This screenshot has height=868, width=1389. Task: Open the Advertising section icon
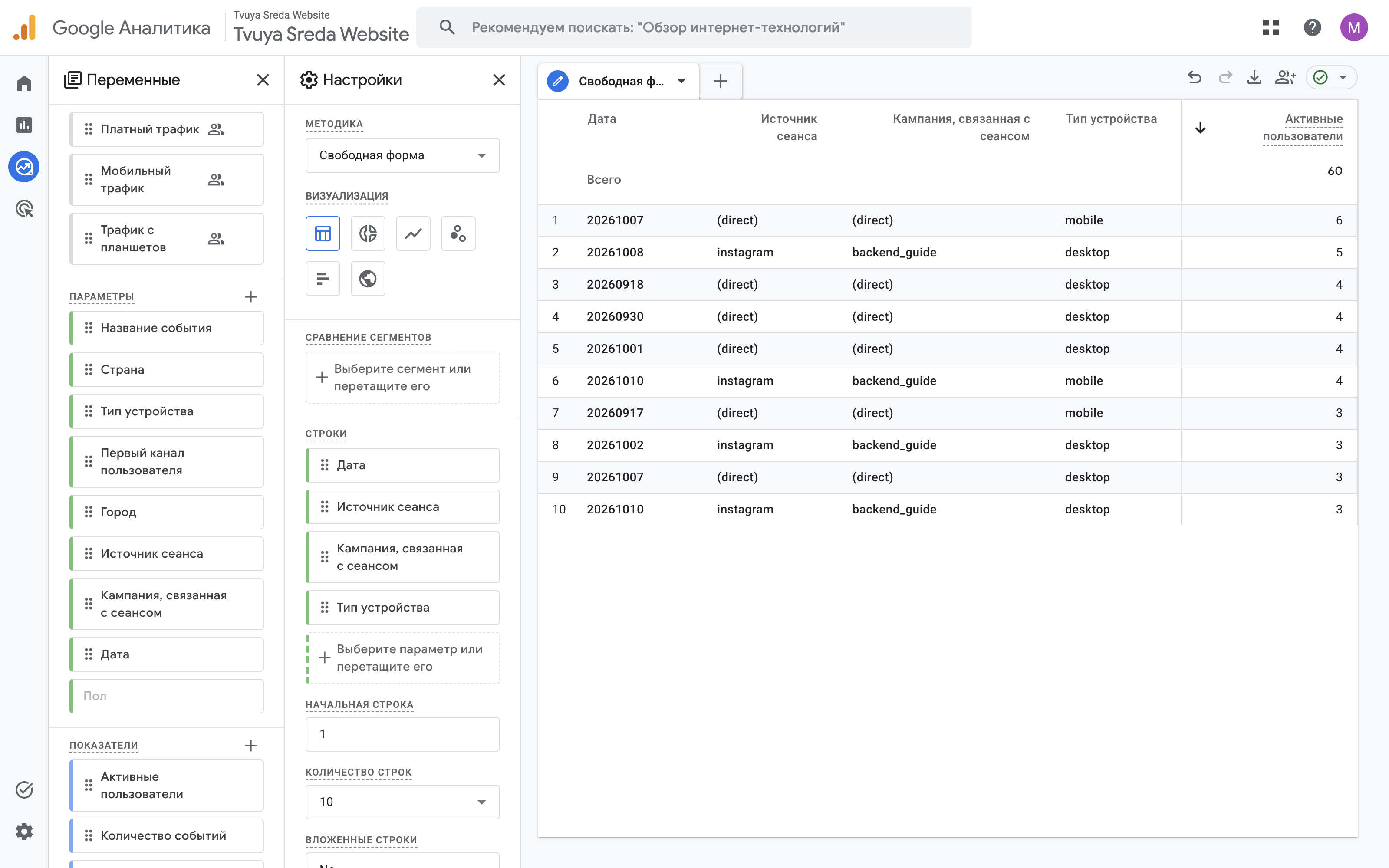pos(24,209)
